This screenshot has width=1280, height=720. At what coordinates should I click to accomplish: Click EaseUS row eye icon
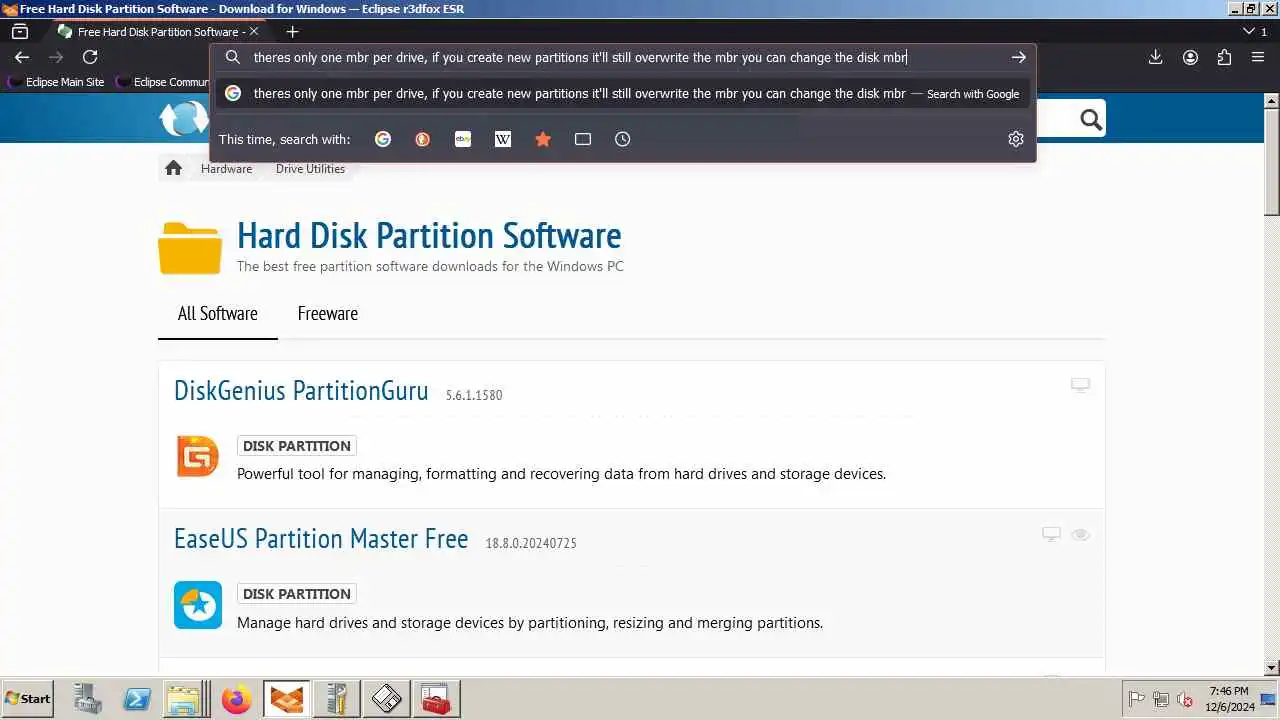(x=1080, y=534)
